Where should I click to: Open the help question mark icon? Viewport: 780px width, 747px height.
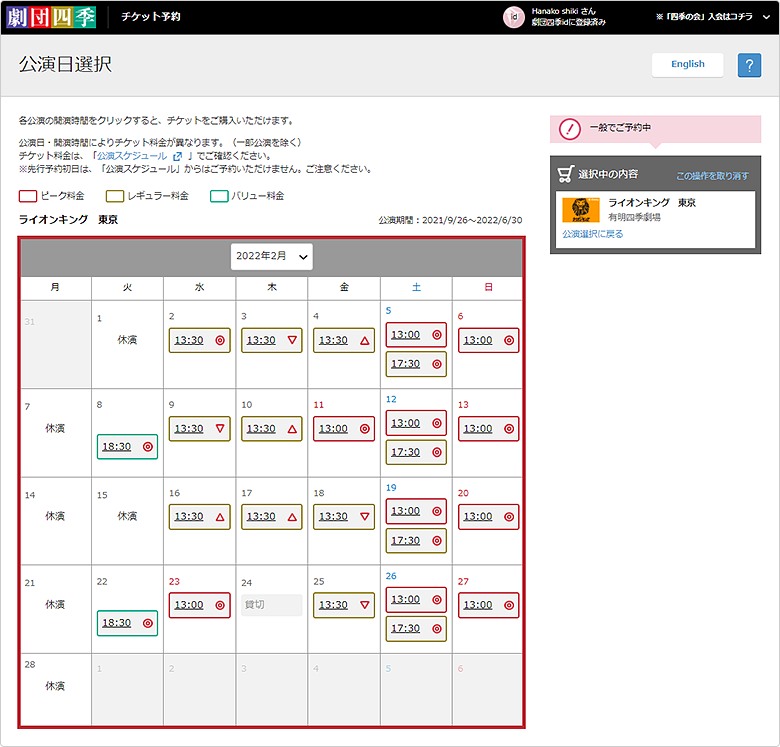point(749,65)
